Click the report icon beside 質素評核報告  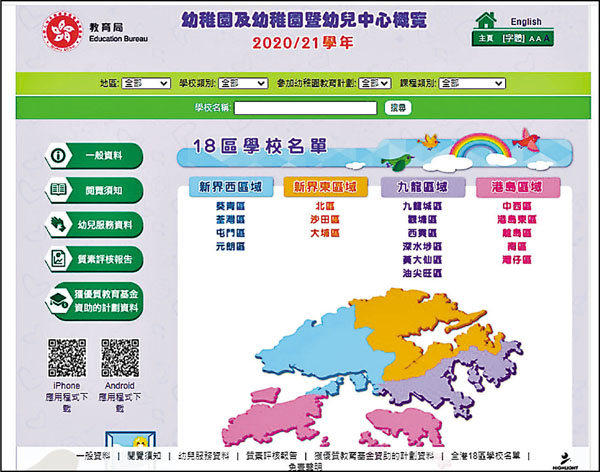[58, 257]
